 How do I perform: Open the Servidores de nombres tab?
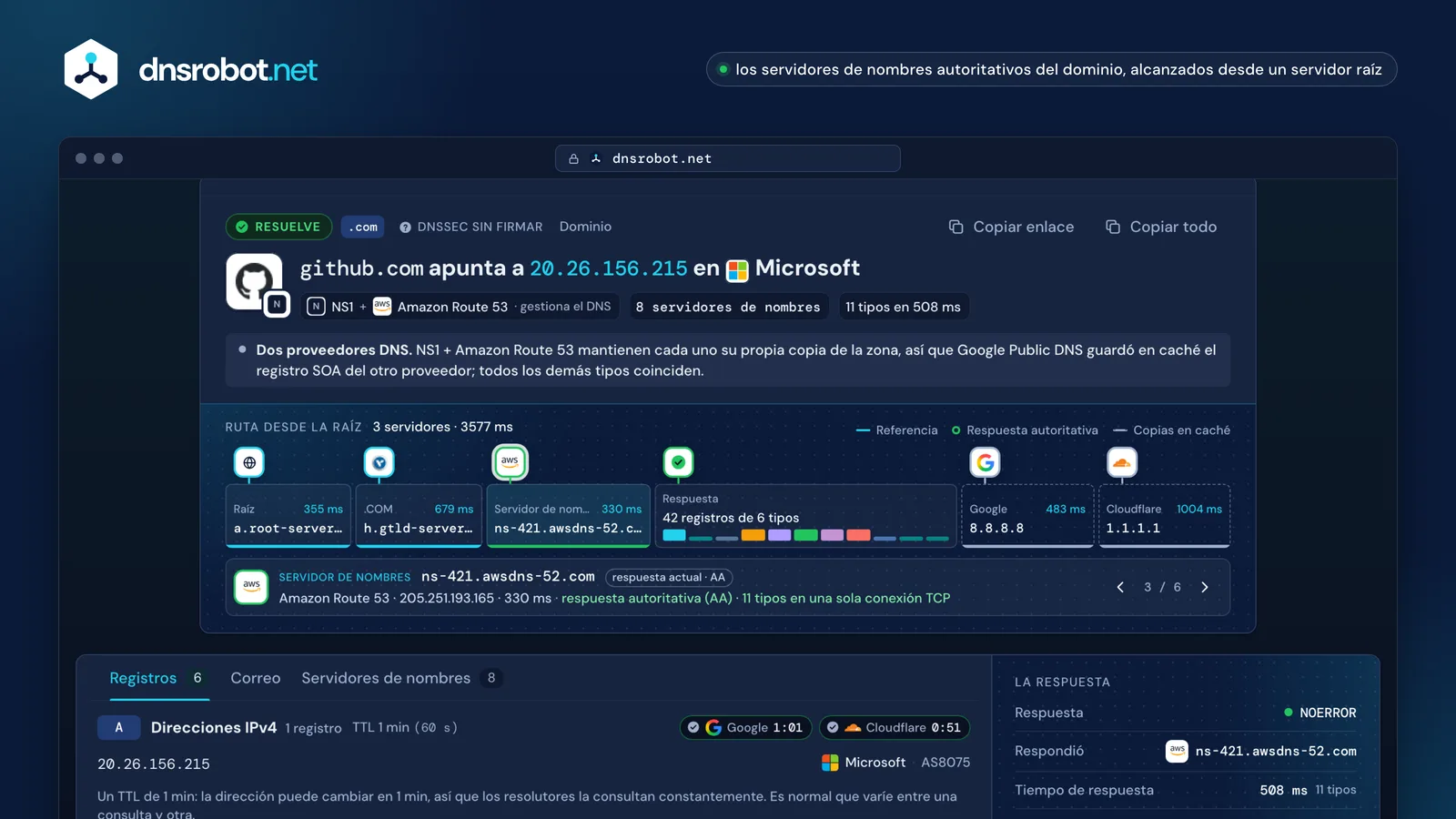click(402, 678)
